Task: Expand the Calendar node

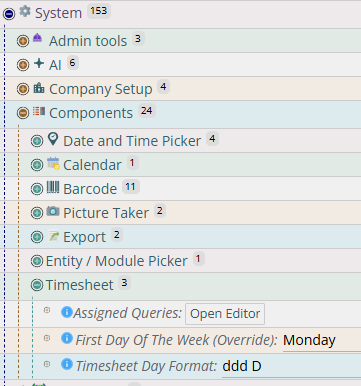Action: 37,165
